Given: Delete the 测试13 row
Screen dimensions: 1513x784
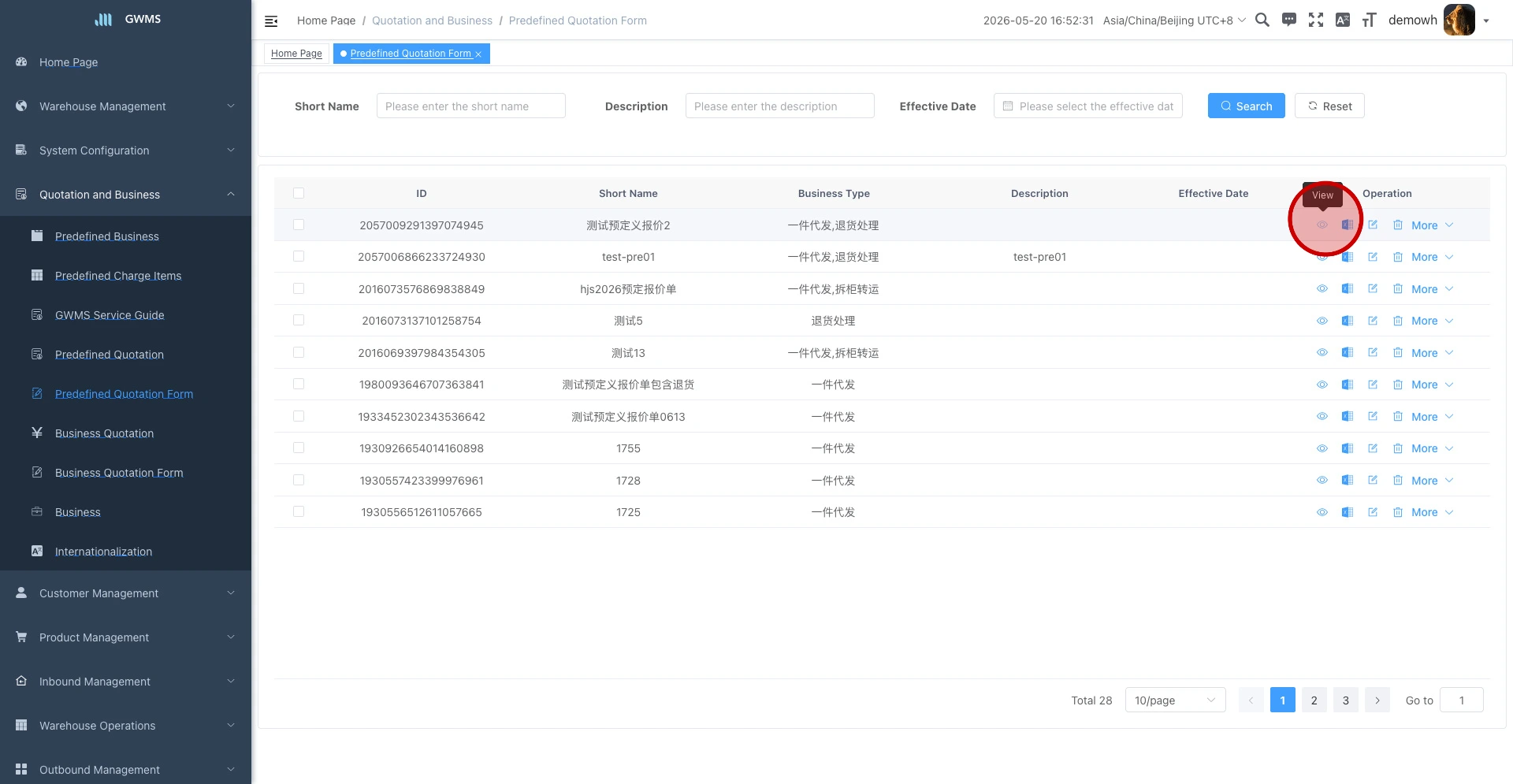Looking at the screenshot, I should pos(1398,352).
